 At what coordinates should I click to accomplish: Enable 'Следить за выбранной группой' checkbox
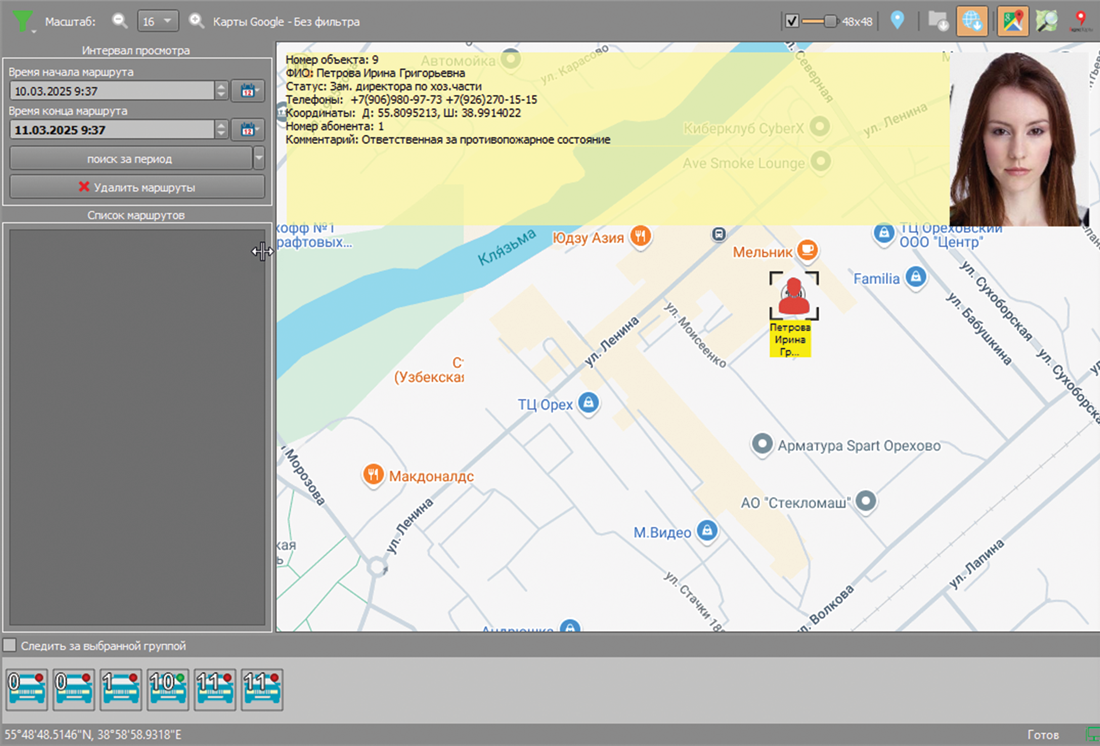point(10,646)
